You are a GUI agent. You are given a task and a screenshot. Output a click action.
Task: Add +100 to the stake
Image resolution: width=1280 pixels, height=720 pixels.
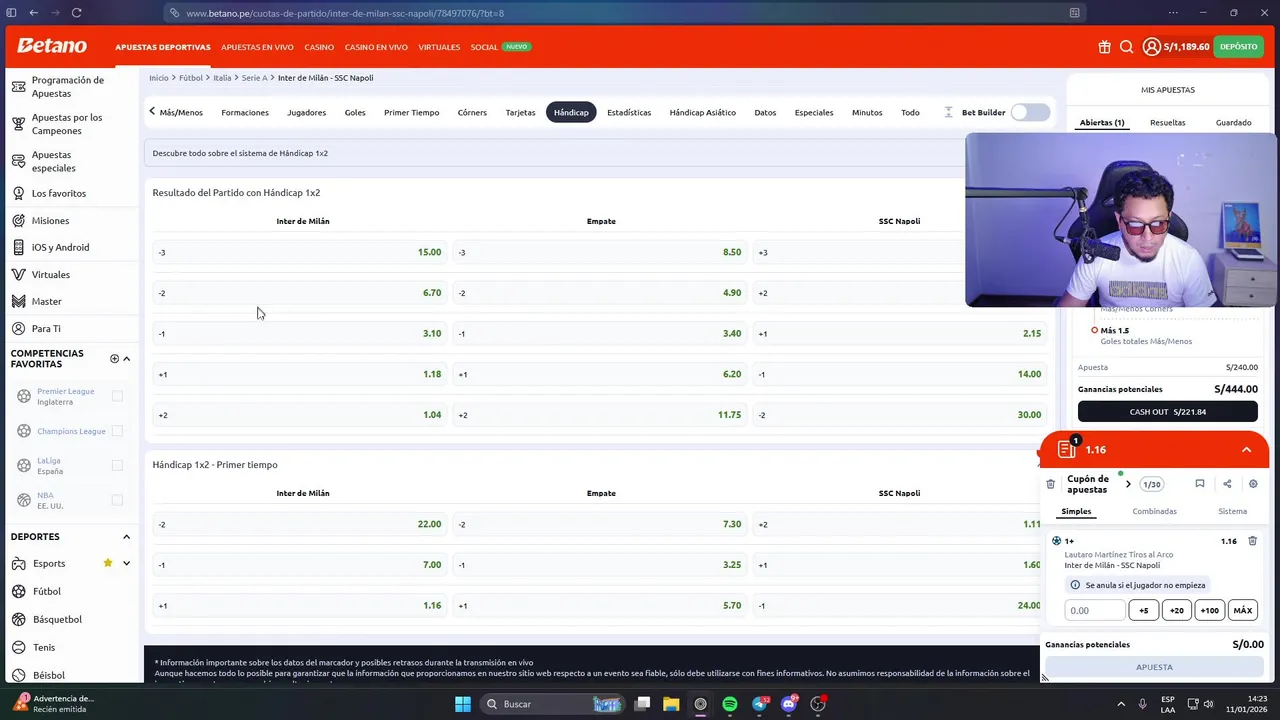[1209, 610]
